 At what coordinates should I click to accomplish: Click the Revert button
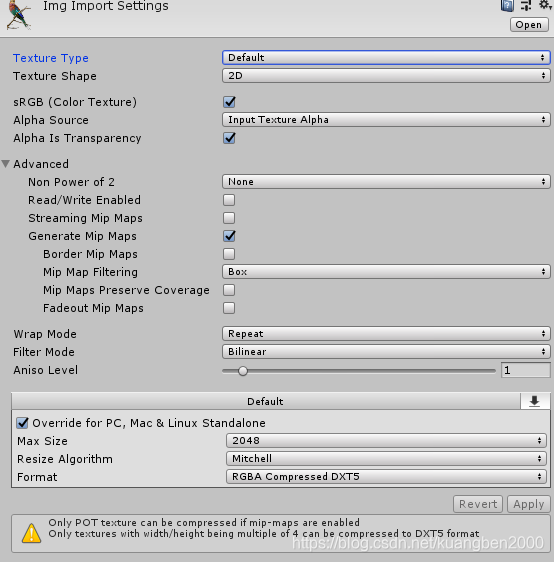tap(478, 504)
